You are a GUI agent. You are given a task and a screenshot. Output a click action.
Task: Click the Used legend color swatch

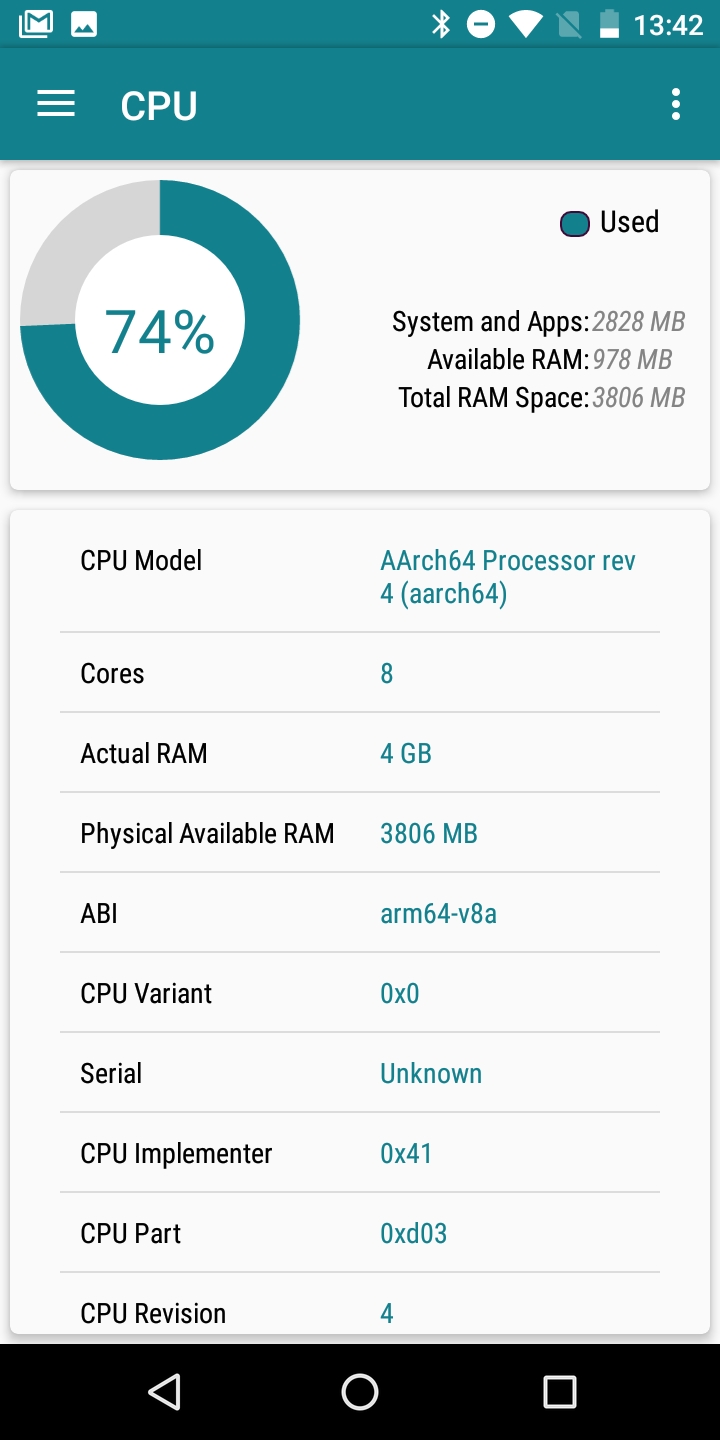click(575, 224)
